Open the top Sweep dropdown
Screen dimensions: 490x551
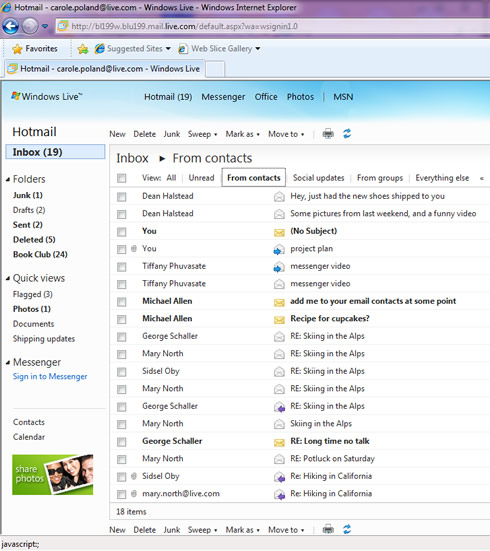point(202,134)
